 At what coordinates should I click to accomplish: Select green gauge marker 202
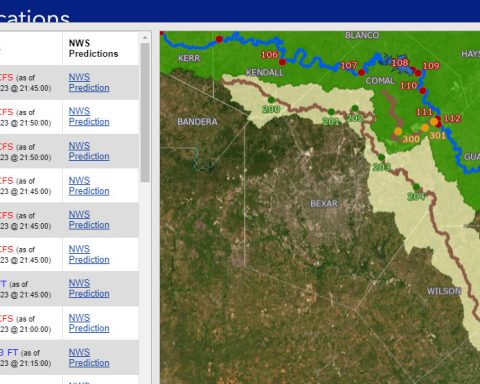click(x=355, y=108)
